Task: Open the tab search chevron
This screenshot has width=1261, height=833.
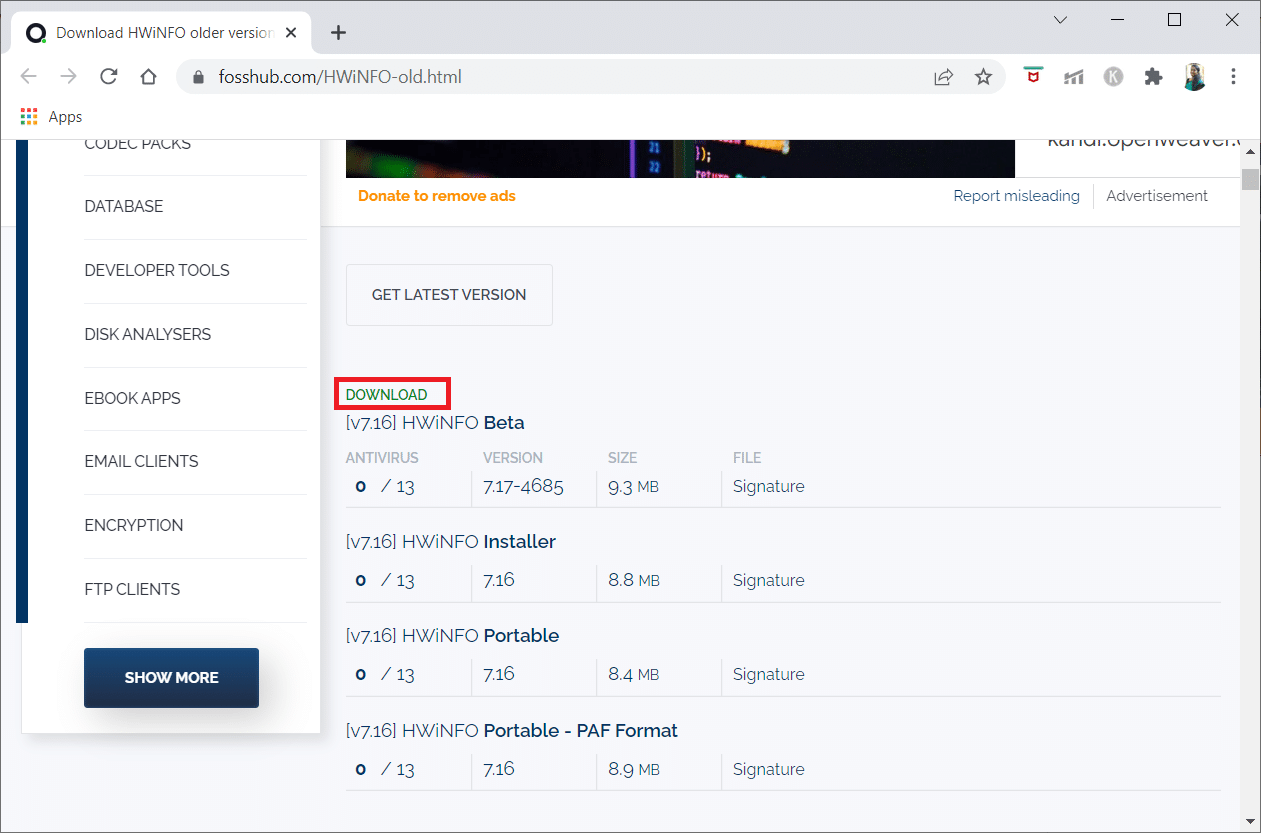Action: pos(1060,20)
